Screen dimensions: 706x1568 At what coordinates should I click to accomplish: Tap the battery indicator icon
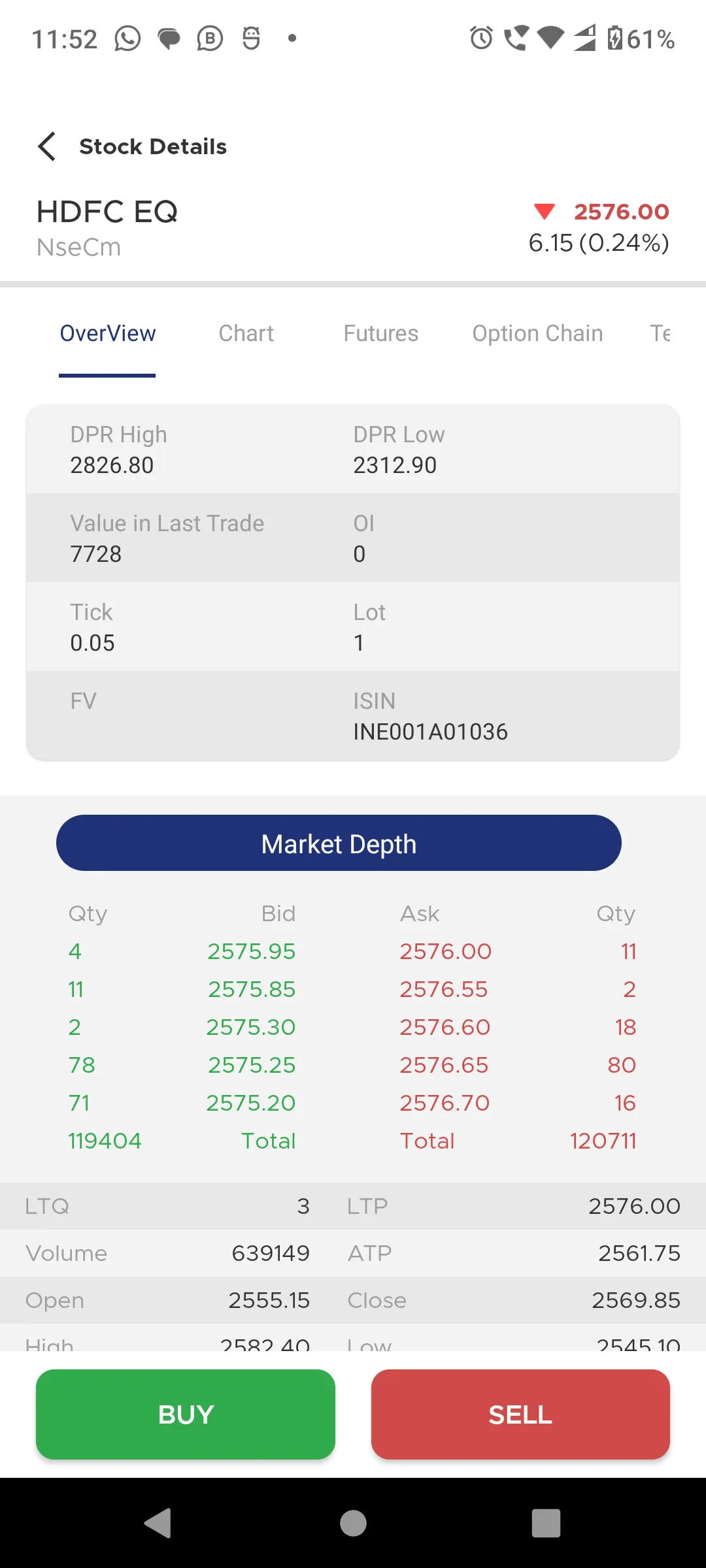pos(614,38)
